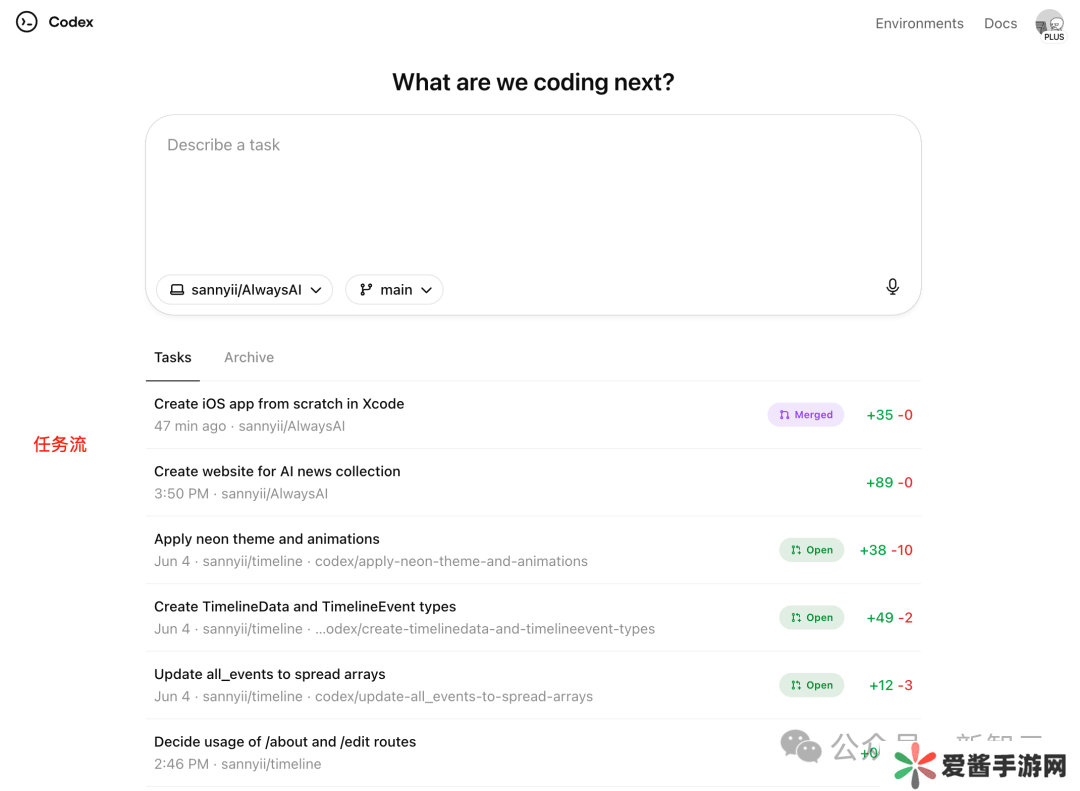Image resolution: width=1080 pixels, height=791 pixels.
Task: Click the laptop icon in environment selector
Action: 177,290
